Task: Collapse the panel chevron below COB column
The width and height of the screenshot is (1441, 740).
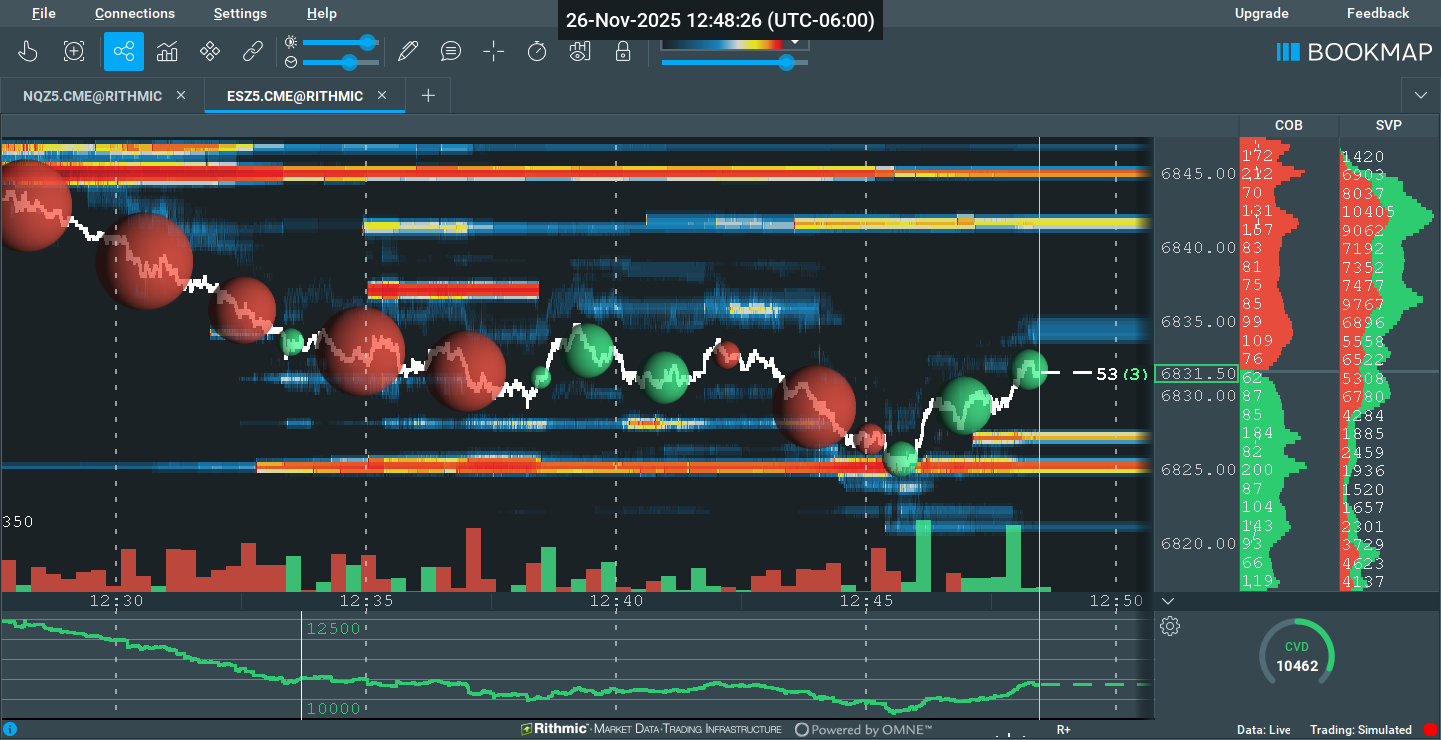Action: point(1168,601)
